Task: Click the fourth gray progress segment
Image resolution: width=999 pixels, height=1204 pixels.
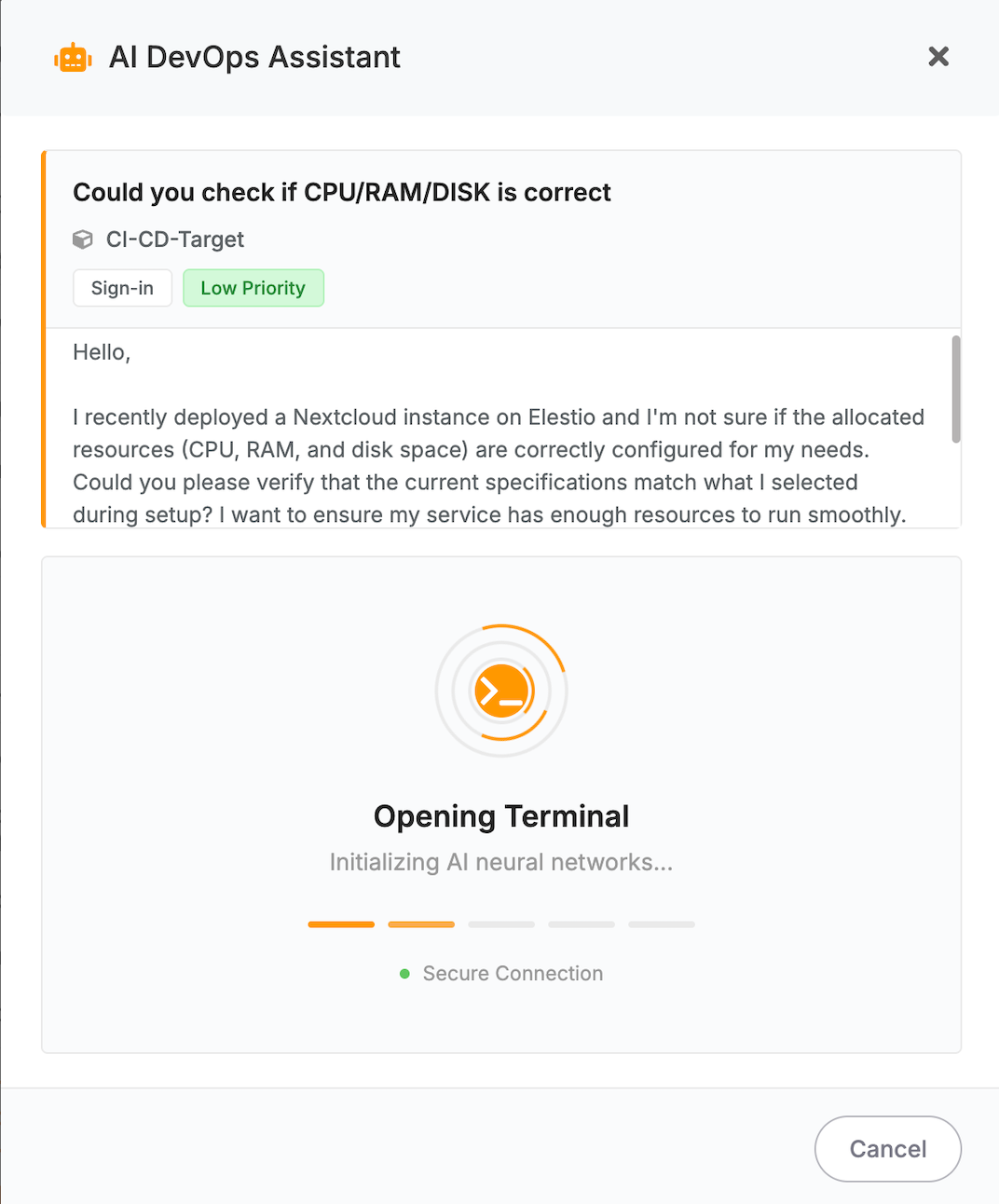Action: (x=582, y=924)
